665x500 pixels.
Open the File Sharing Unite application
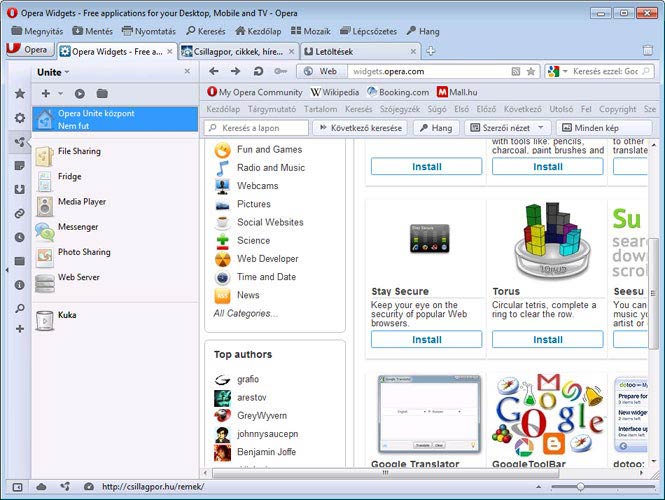[115, 156]
